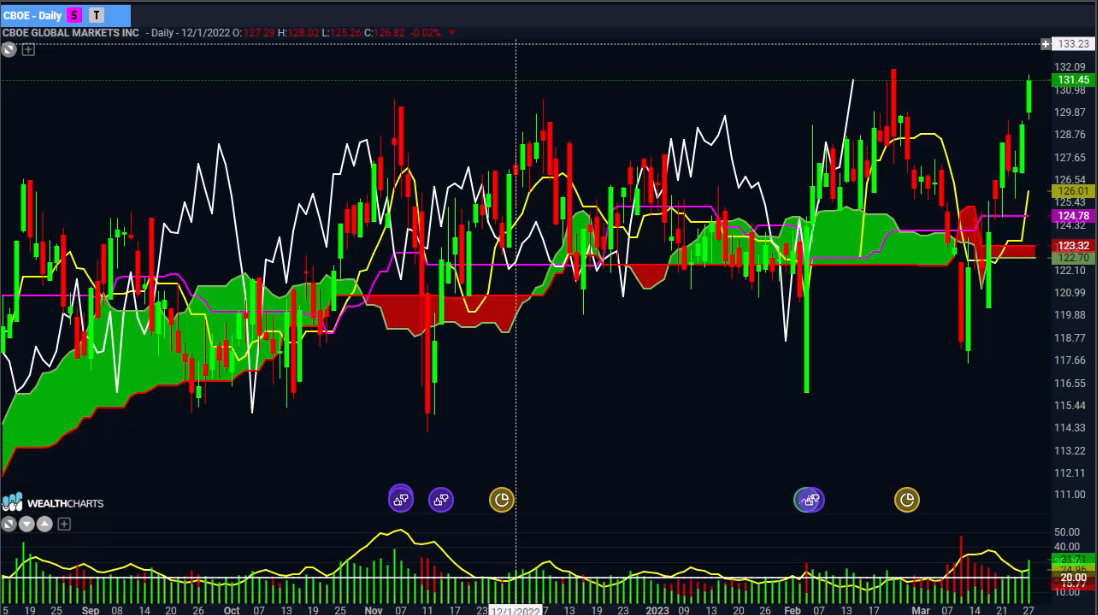Click the 111.00 price axis label
This screenshot has height=615, width=1098.
(1069, 495)
